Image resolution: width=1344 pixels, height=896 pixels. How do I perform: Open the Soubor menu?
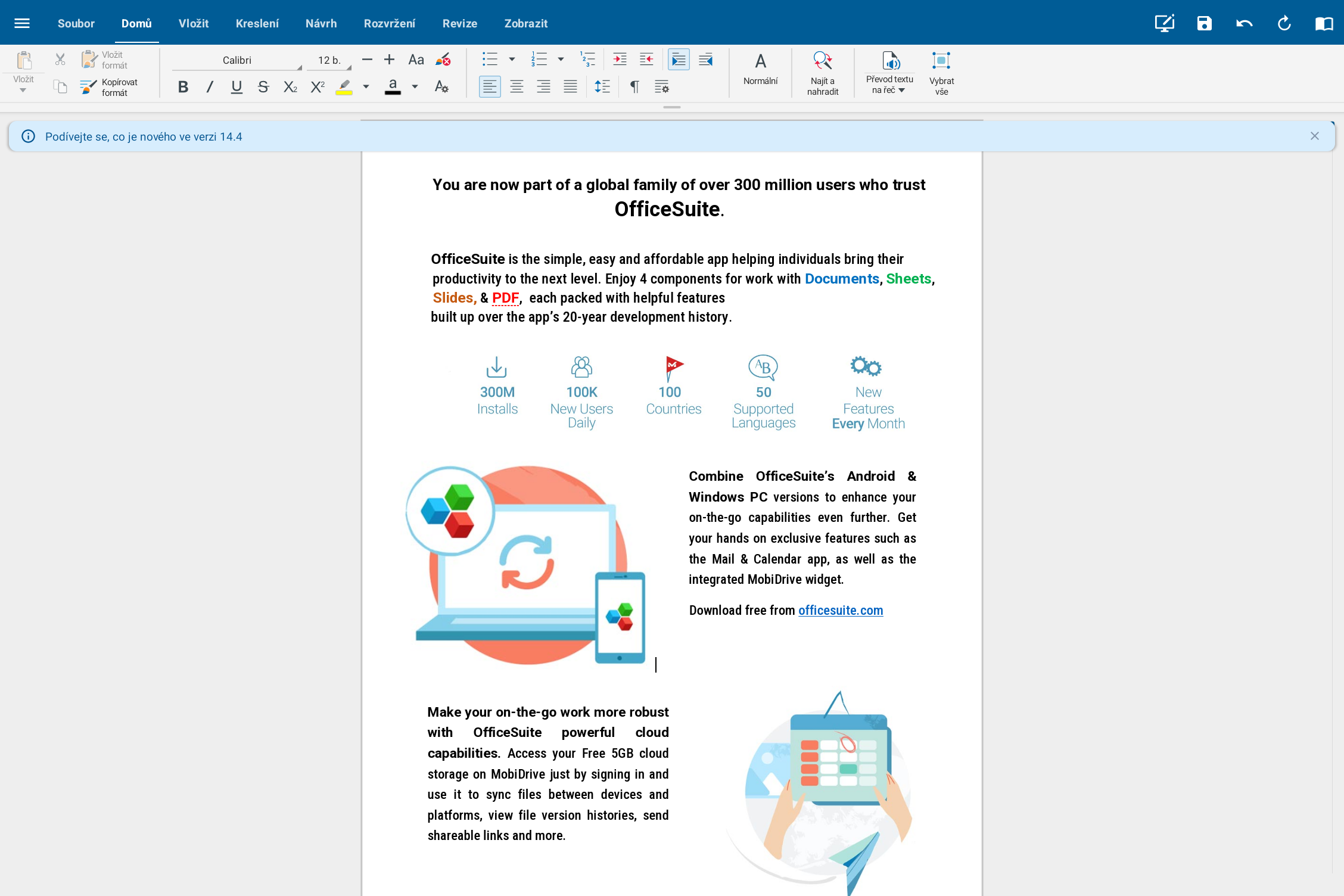(x=76, y=23)
